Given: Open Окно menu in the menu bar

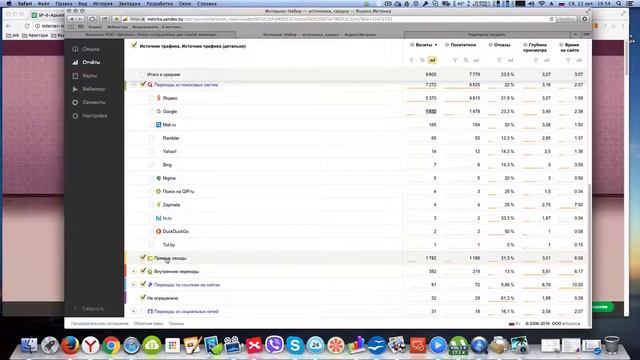Looking at the screenshot, I should pyautogui.click(x=185, y=4).
